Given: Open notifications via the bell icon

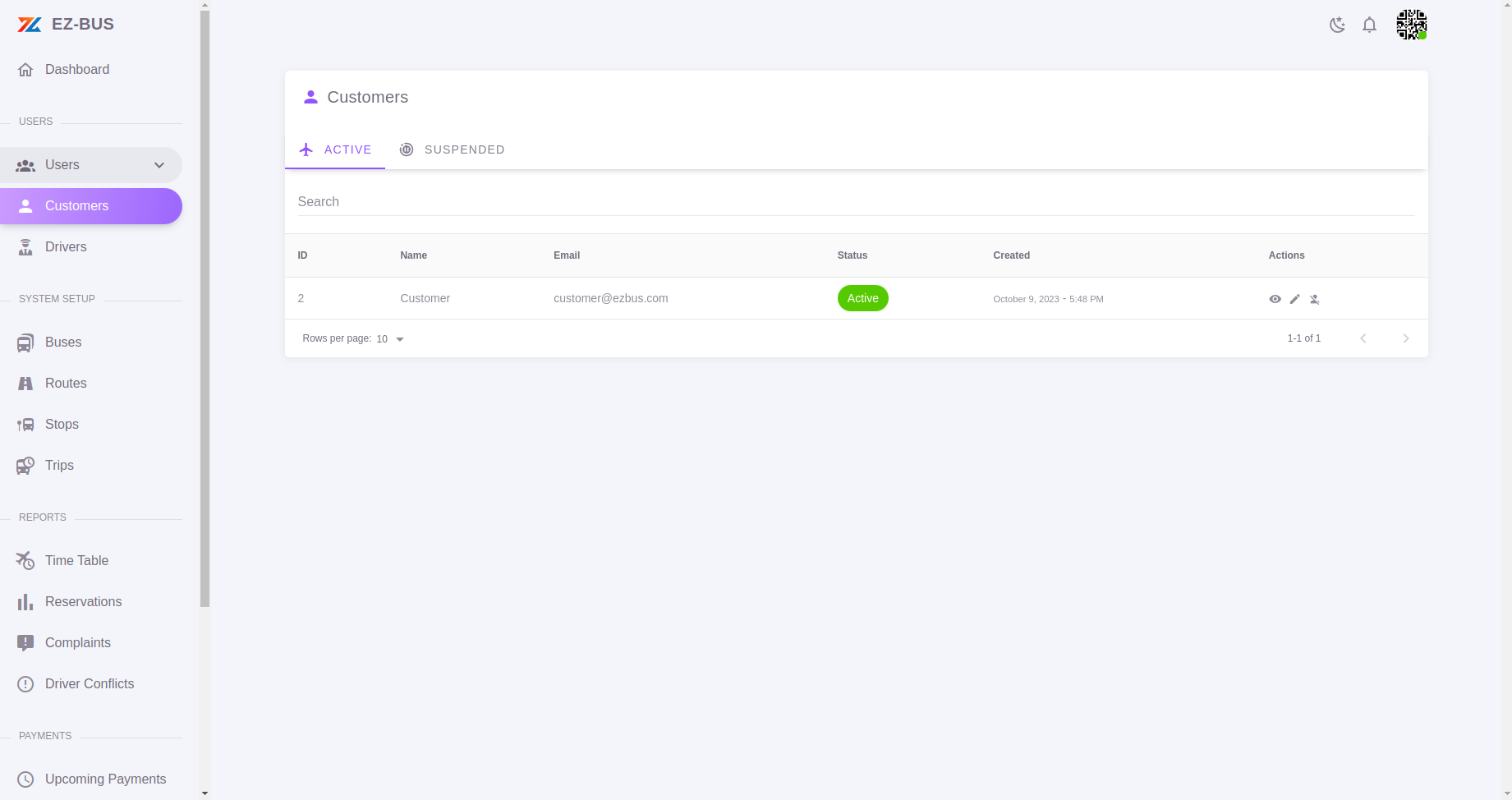Looking at the screenshot, I should tap(1369, 25).
